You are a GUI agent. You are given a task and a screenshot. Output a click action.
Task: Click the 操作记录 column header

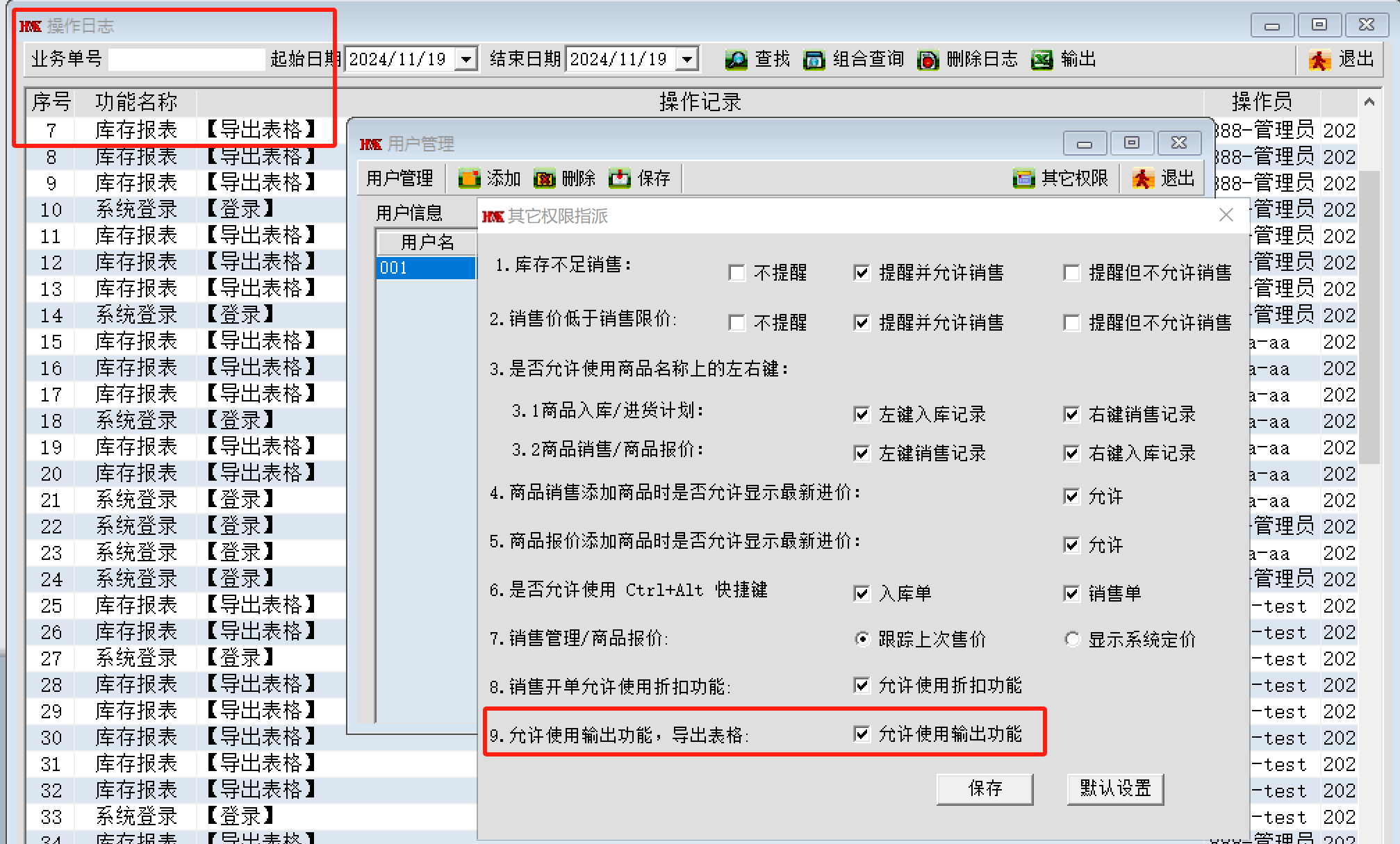coord(700,102)
